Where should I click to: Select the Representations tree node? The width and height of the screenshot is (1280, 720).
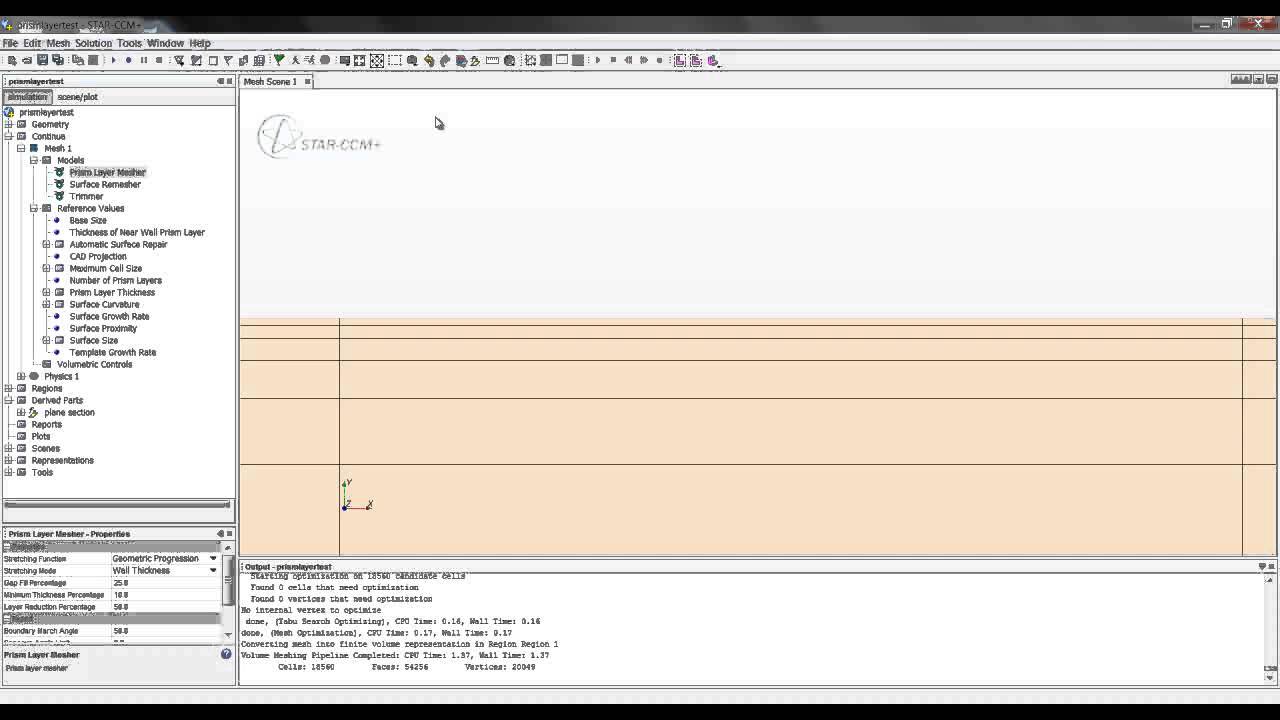pos(62,460)
